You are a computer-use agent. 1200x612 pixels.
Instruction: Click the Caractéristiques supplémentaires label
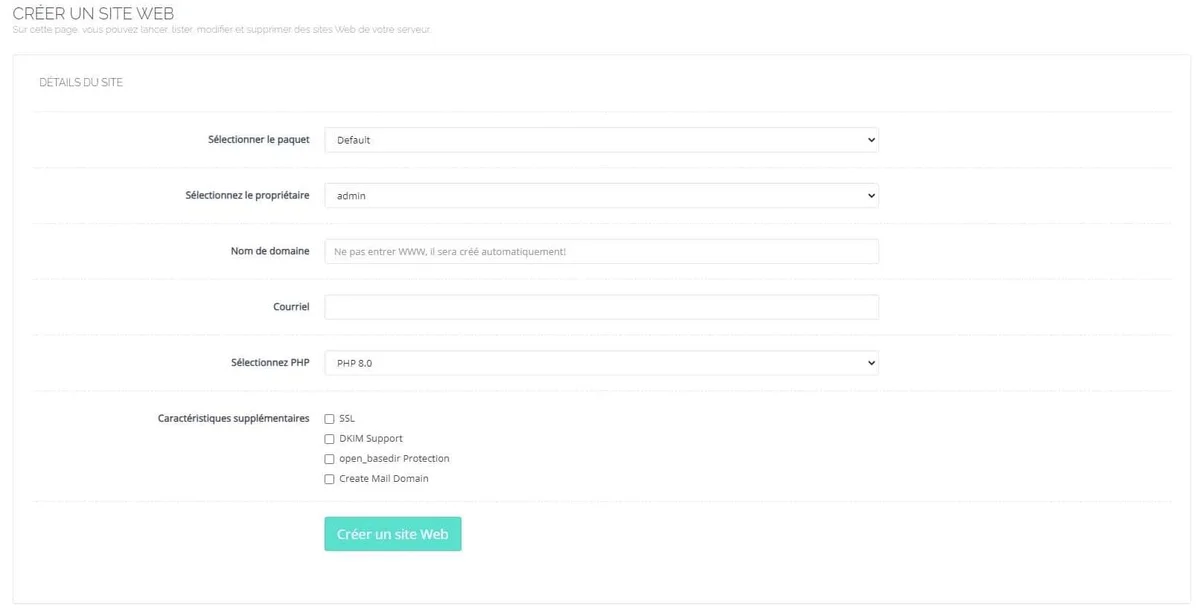[233, 418]
